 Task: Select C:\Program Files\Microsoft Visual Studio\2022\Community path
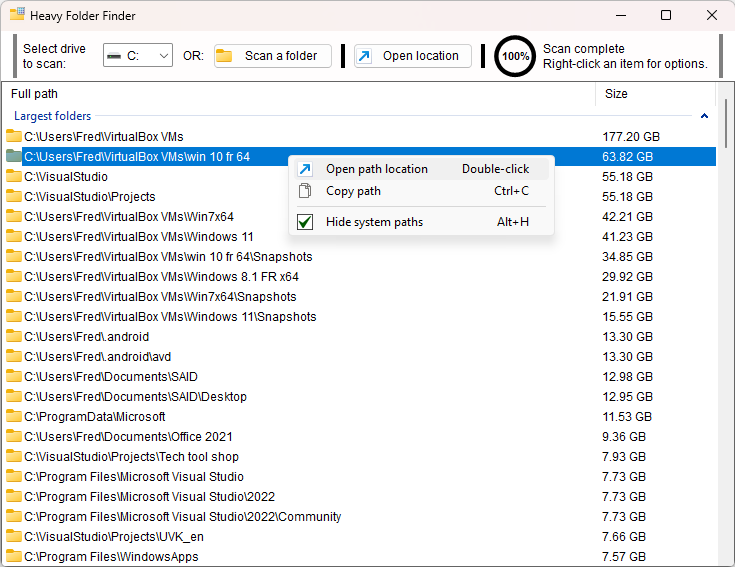click(183, 516)
